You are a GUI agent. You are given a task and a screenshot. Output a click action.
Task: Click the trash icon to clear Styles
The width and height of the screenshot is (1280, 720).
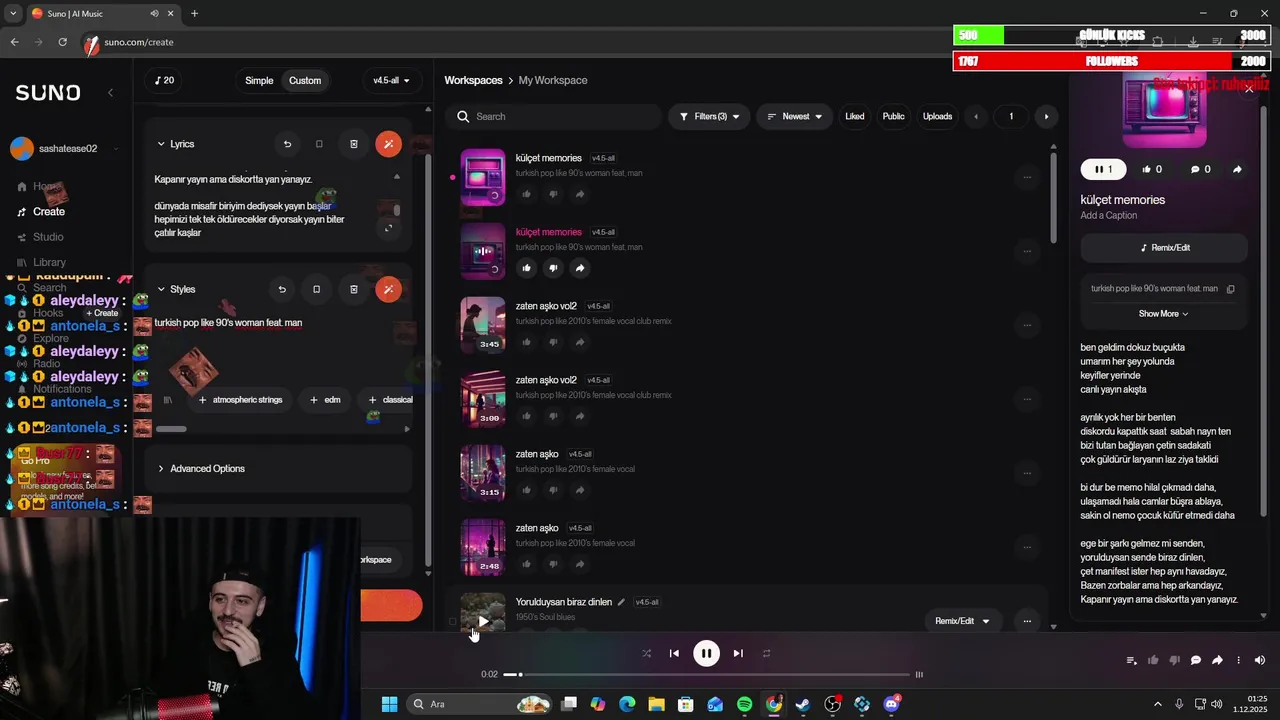353,290
